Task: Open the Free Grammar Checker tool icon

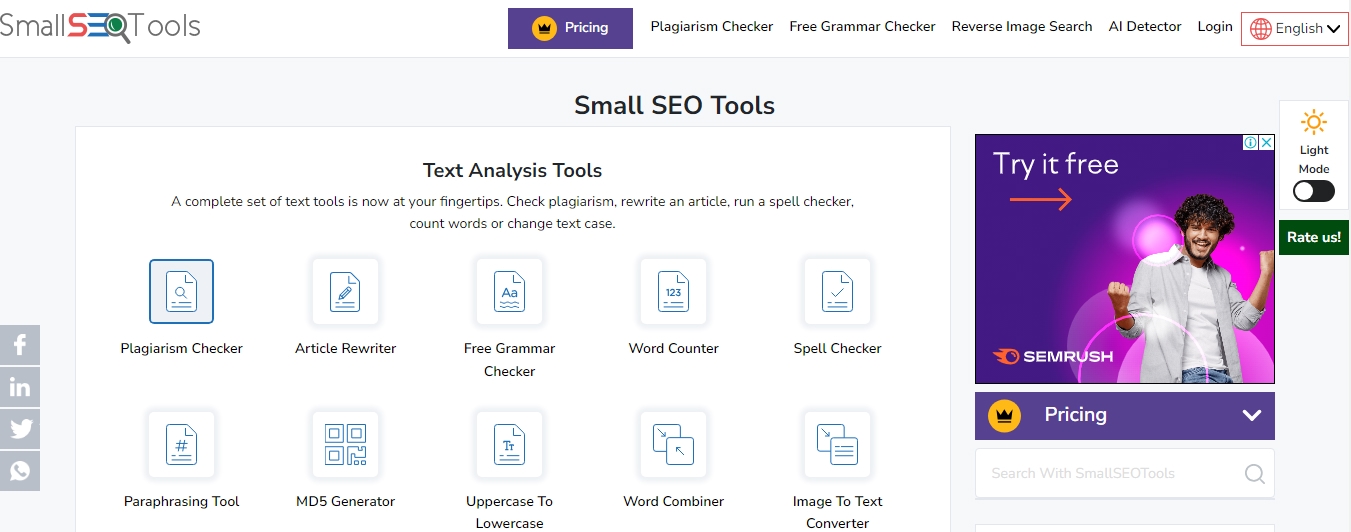Action: 509,291
